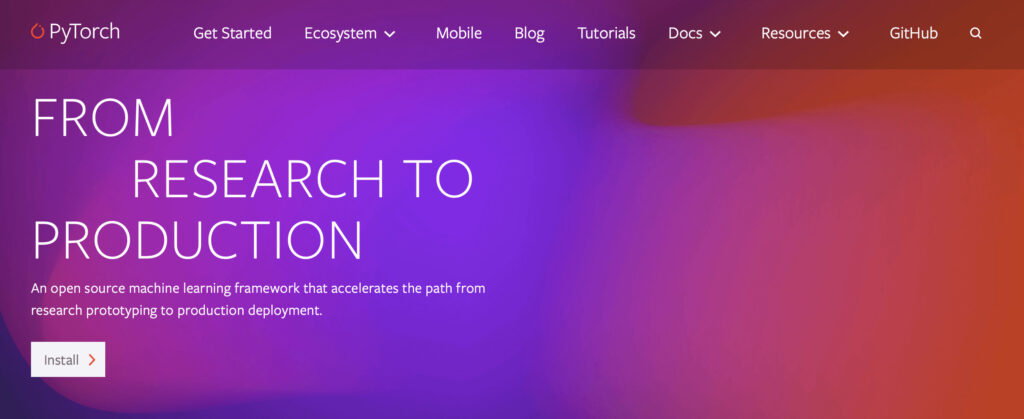Image resolution: width=1024 pixels, height=419 pixels.
Task: Navigate to Tutorials
Action: point(607,33)
